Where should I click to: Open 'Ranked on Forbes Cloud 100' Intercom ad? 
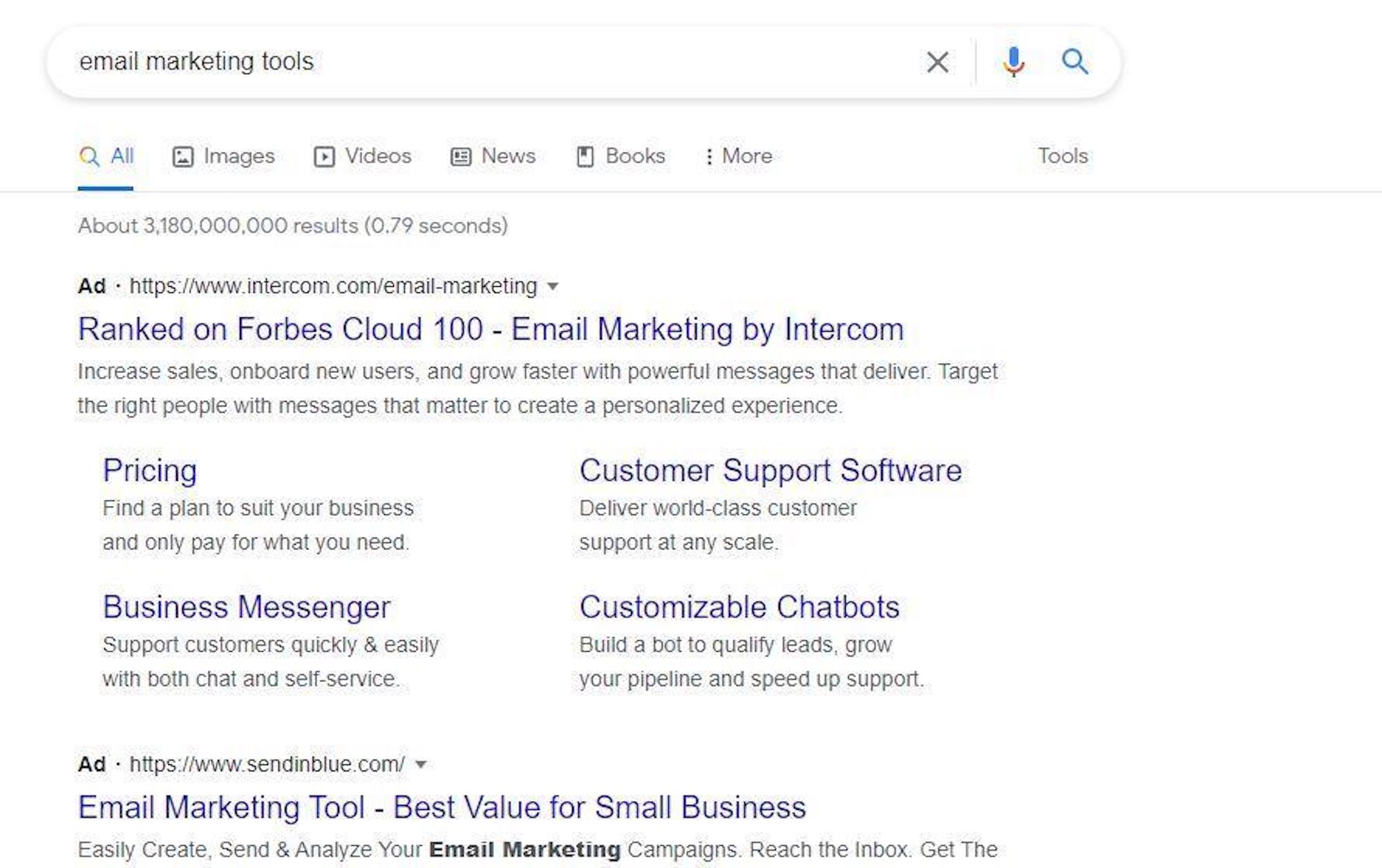(491, 329)
